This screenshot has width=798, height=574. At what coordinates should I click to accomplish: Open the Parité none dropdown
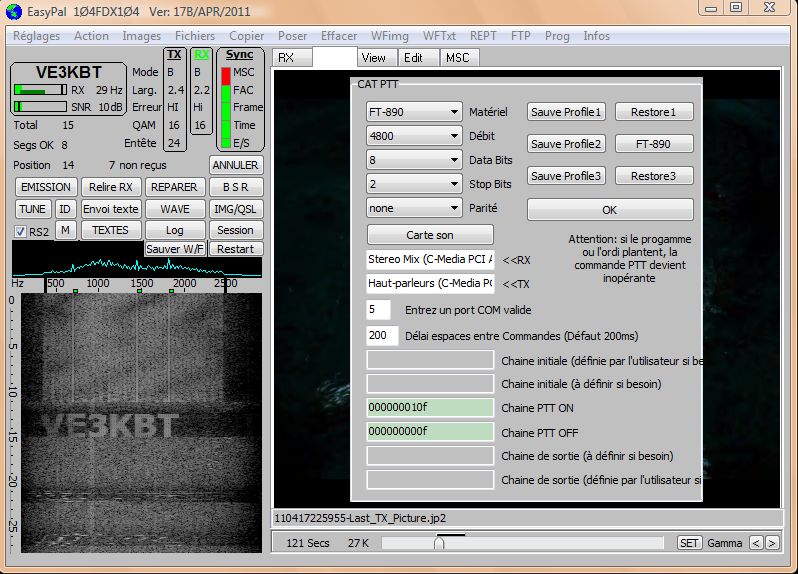414,208
